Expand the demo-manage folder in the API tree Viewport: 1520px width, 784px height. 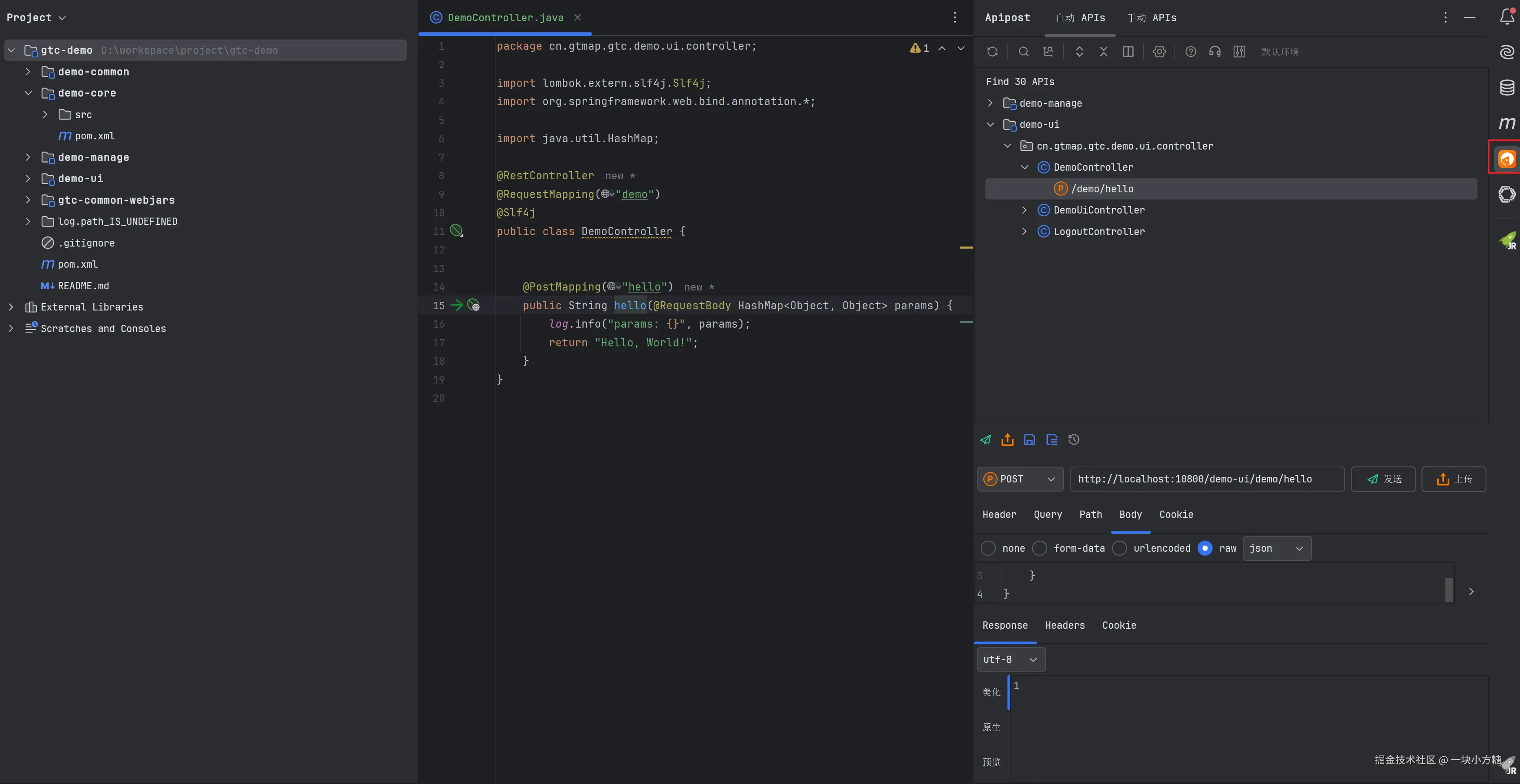coord(991,103)
